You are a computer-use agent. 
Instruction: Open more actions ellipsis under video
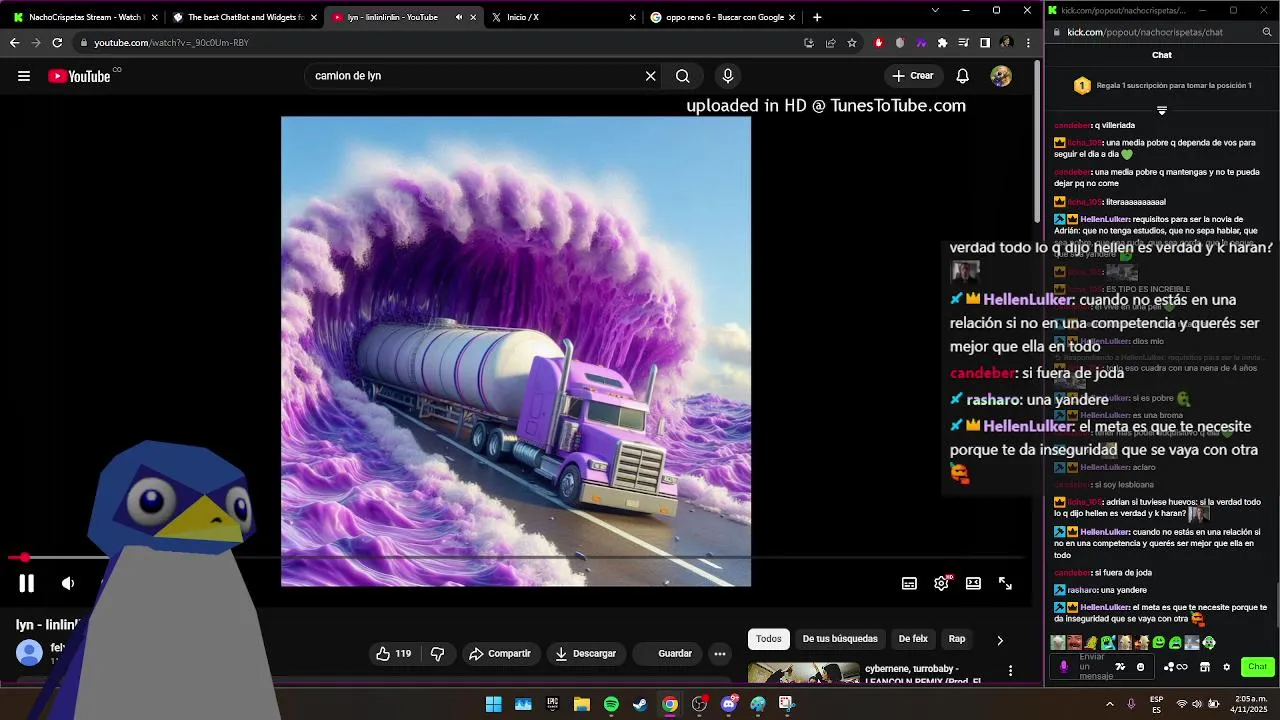[x=719, y=654]
